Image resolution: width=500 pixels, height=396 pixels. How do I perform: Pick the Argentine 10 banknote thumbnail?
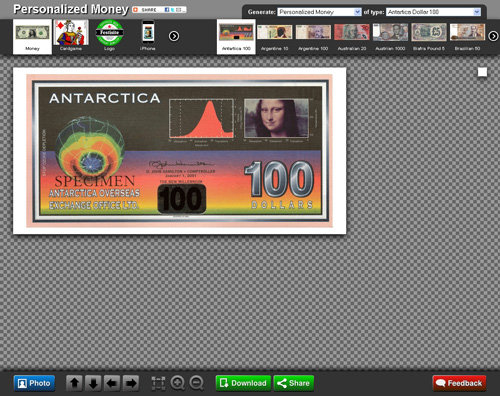pos(275,36)
